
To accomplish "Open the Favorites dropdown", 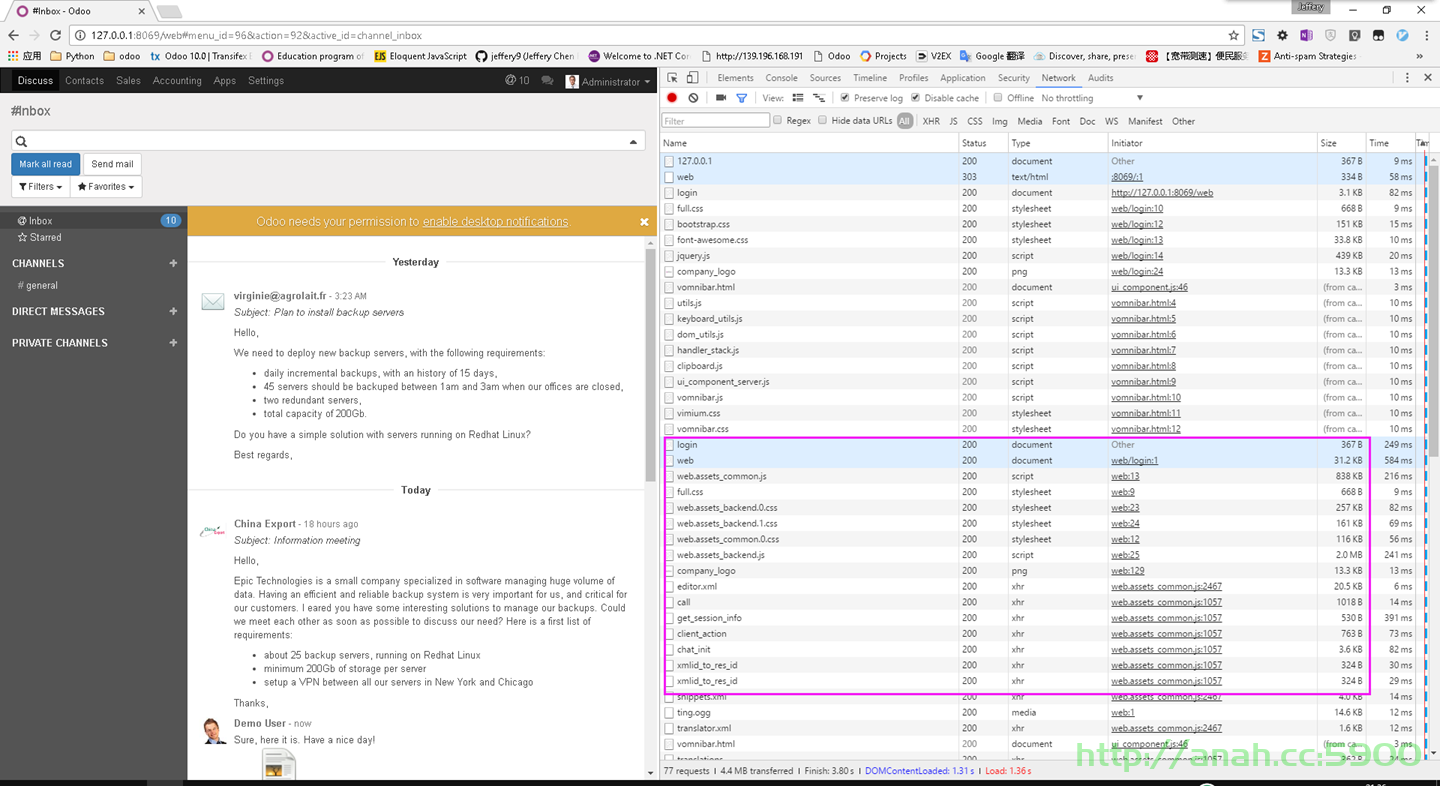I will pyautogui.click(x=106, y=187).
